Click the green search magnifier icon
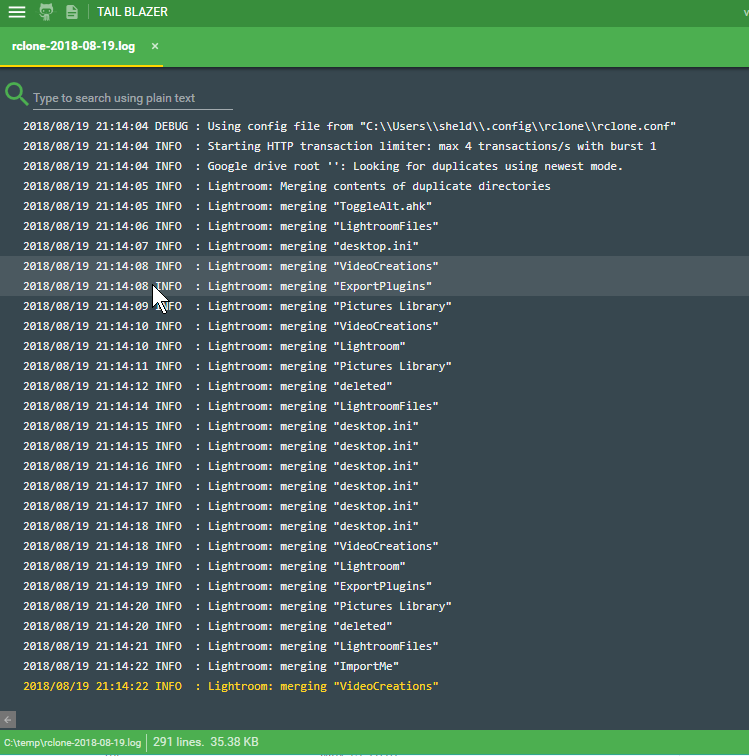The image size is (749, 756). [x=16, y=95]
